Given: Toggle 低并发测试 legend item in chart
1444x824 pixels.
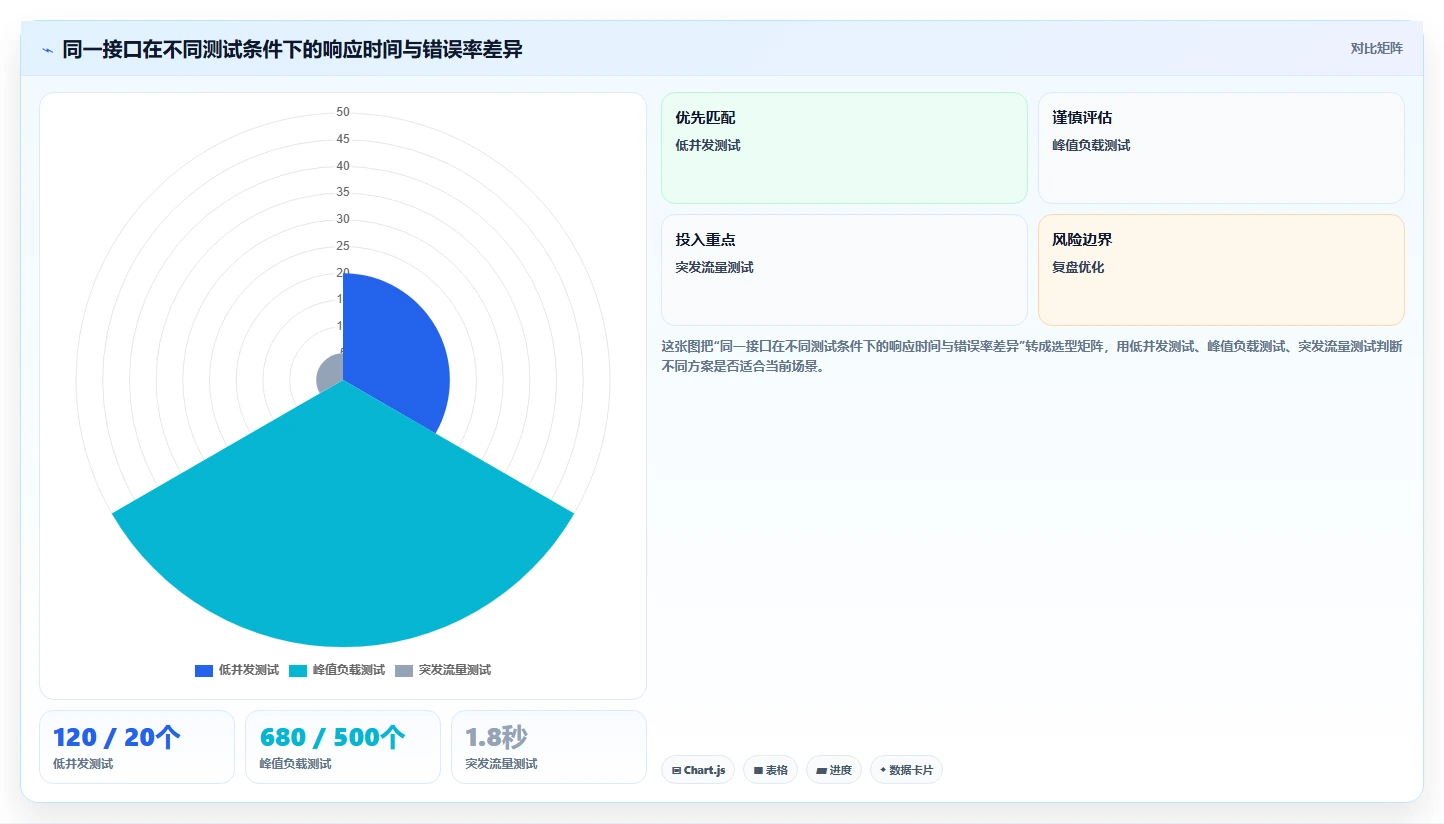Looking at the screenshot, I should [237, 670].
